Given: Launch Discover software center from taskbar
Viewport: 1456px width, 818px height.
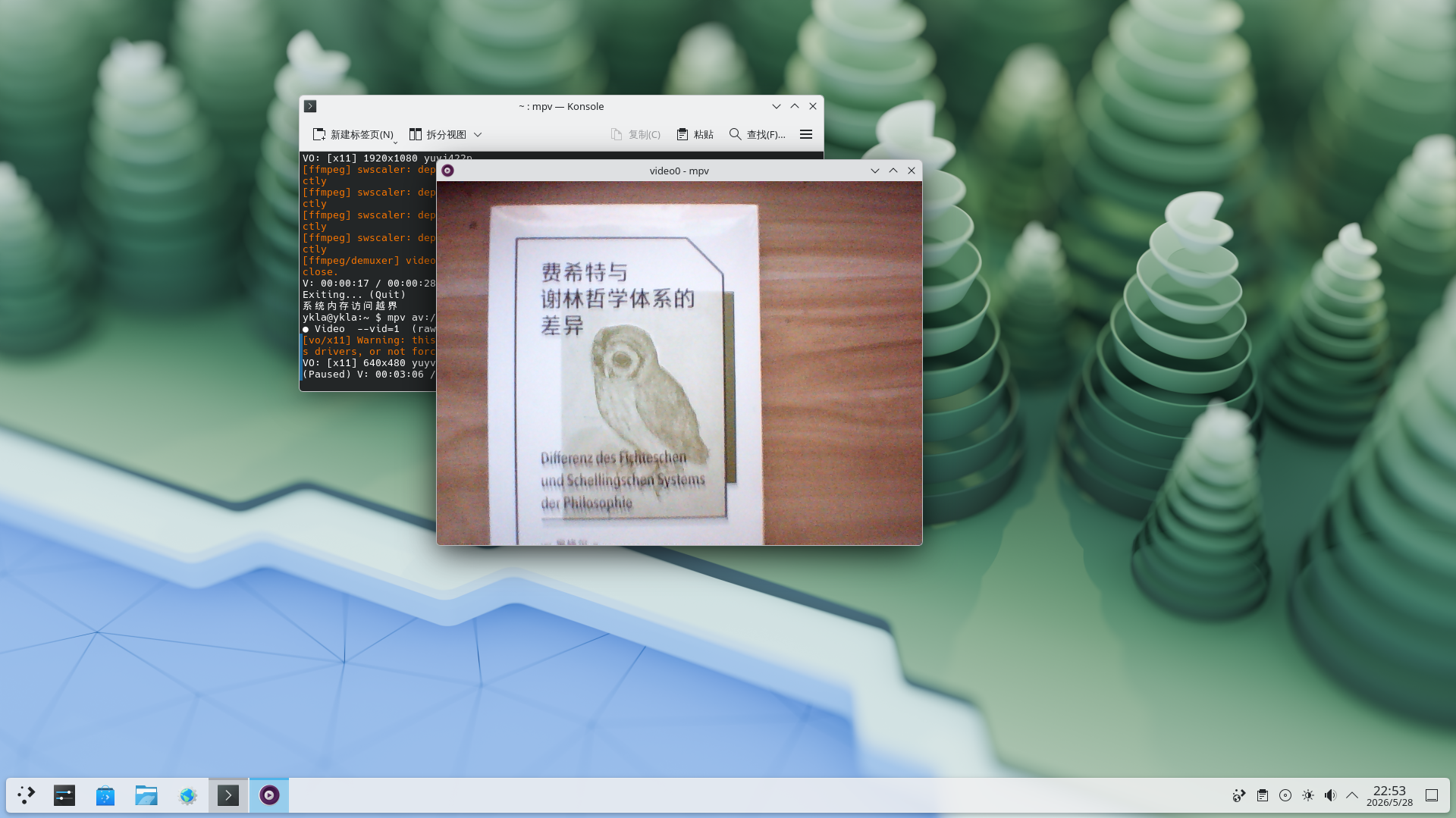Looking at the screenshot, I should click(105, 795).
